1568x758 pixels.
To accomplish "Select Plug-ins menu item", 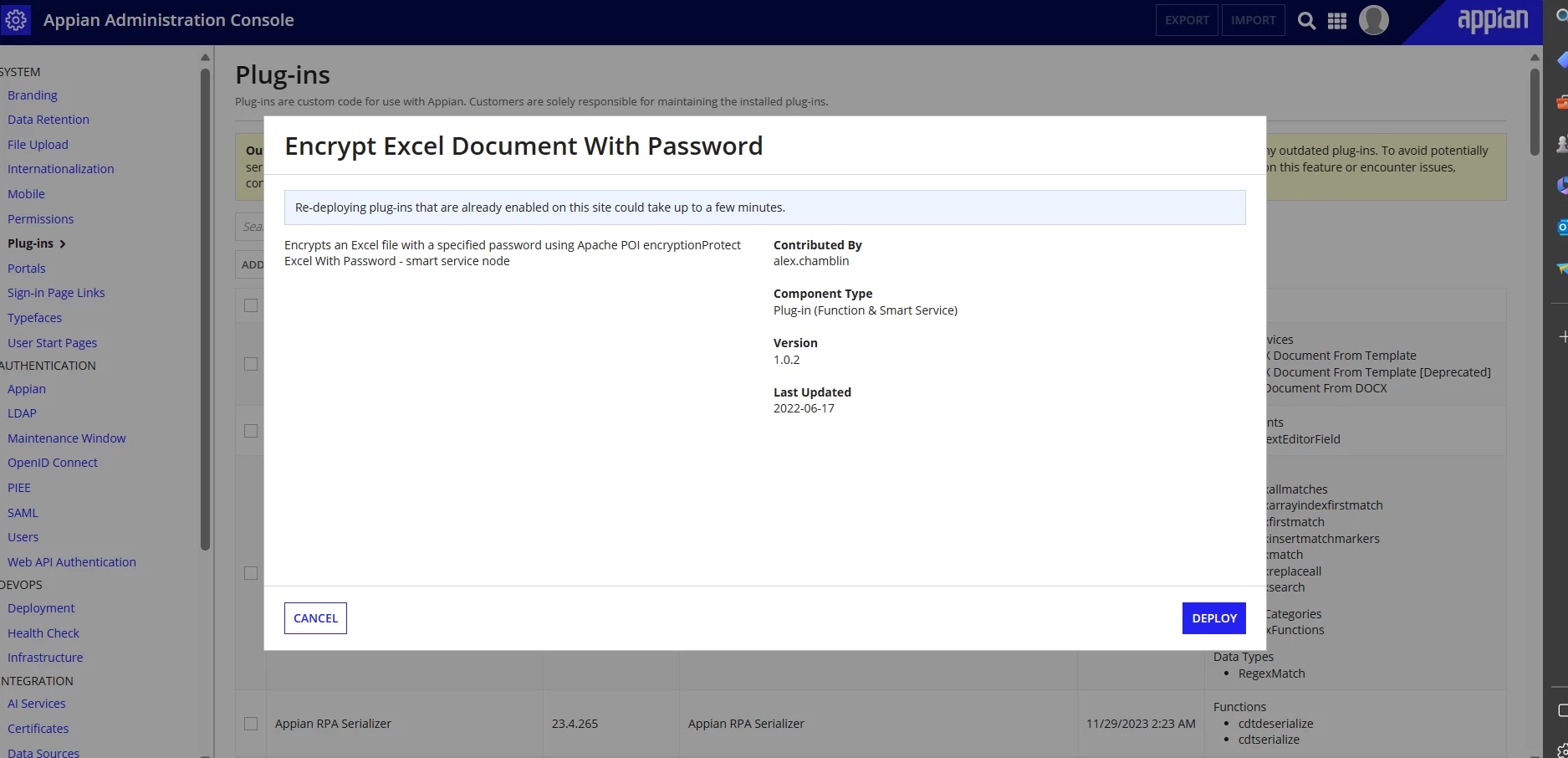I will point(30,243).
